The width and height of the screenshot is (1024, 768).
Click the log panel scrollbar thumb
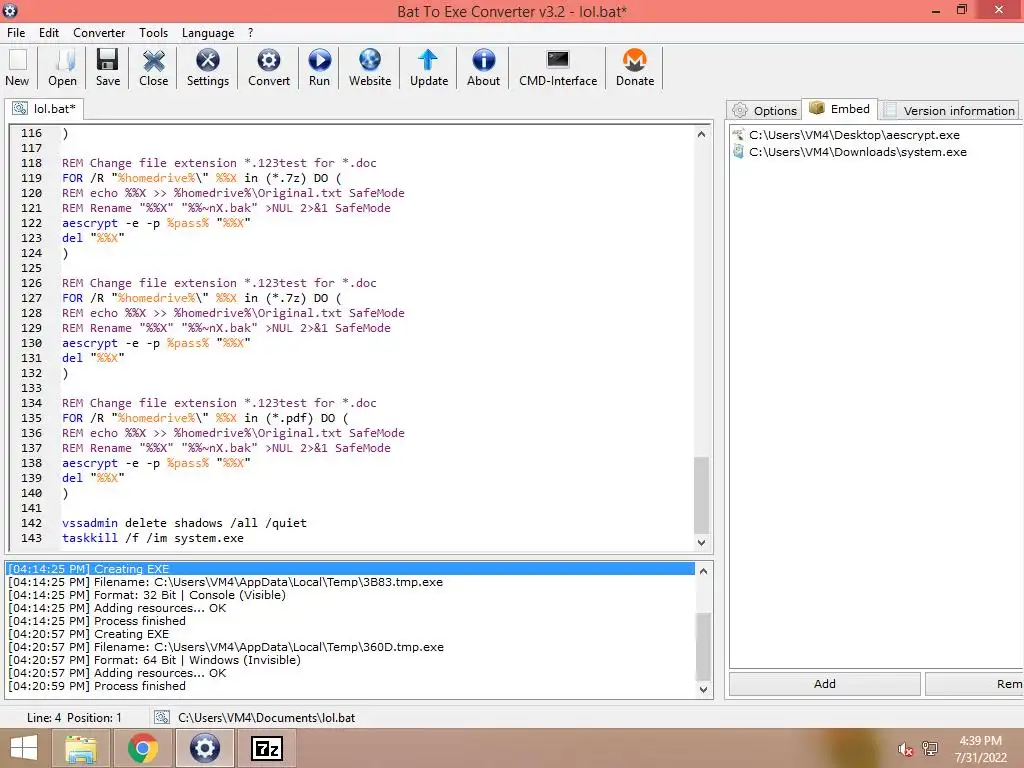[x=703, y=646]
